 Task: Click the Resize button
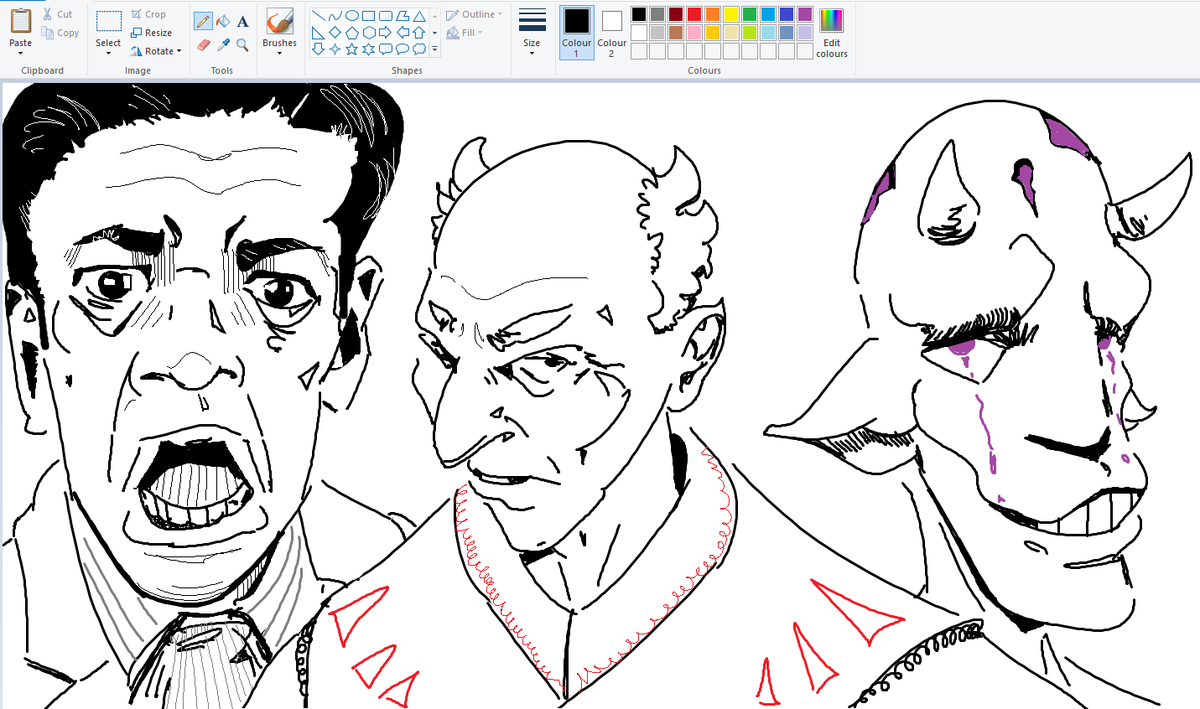coord(151,33)
